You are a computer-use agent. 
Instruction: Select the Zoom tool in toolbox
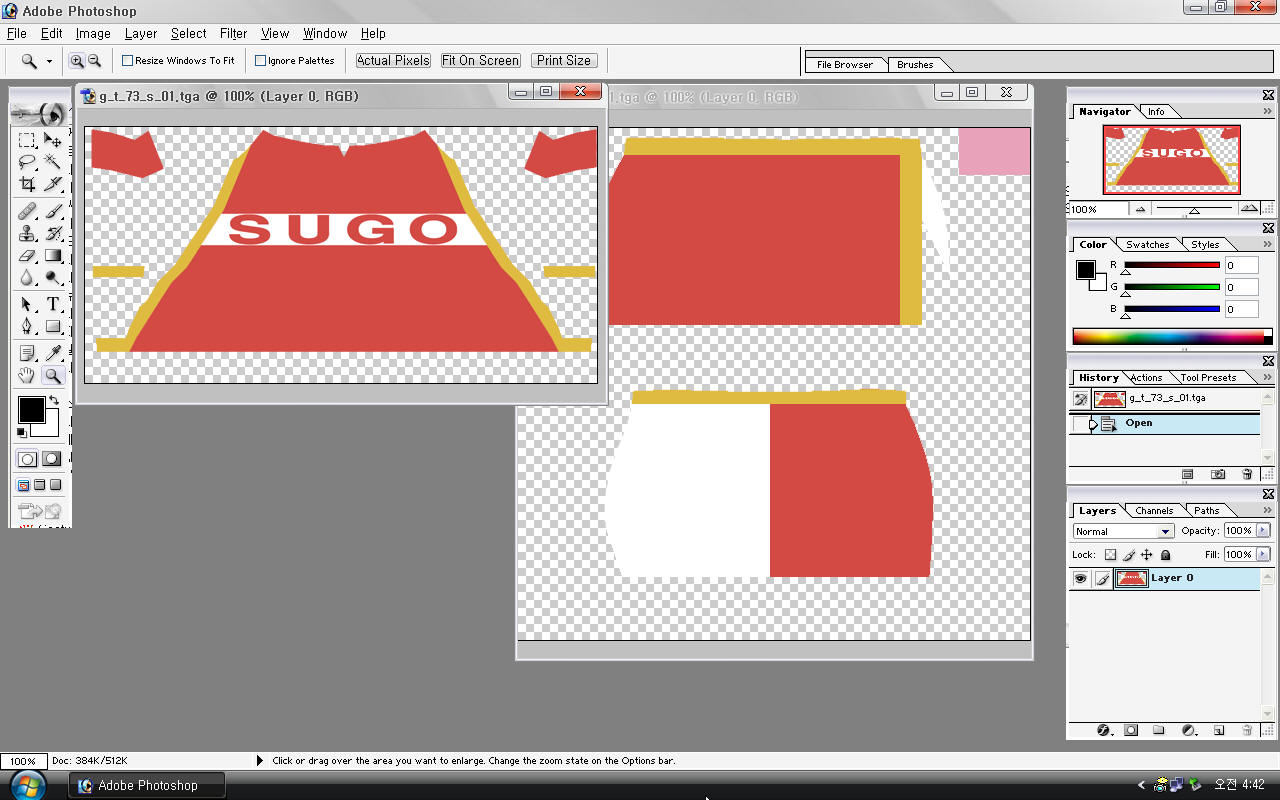pyautogui.click(x=53, y=376)
